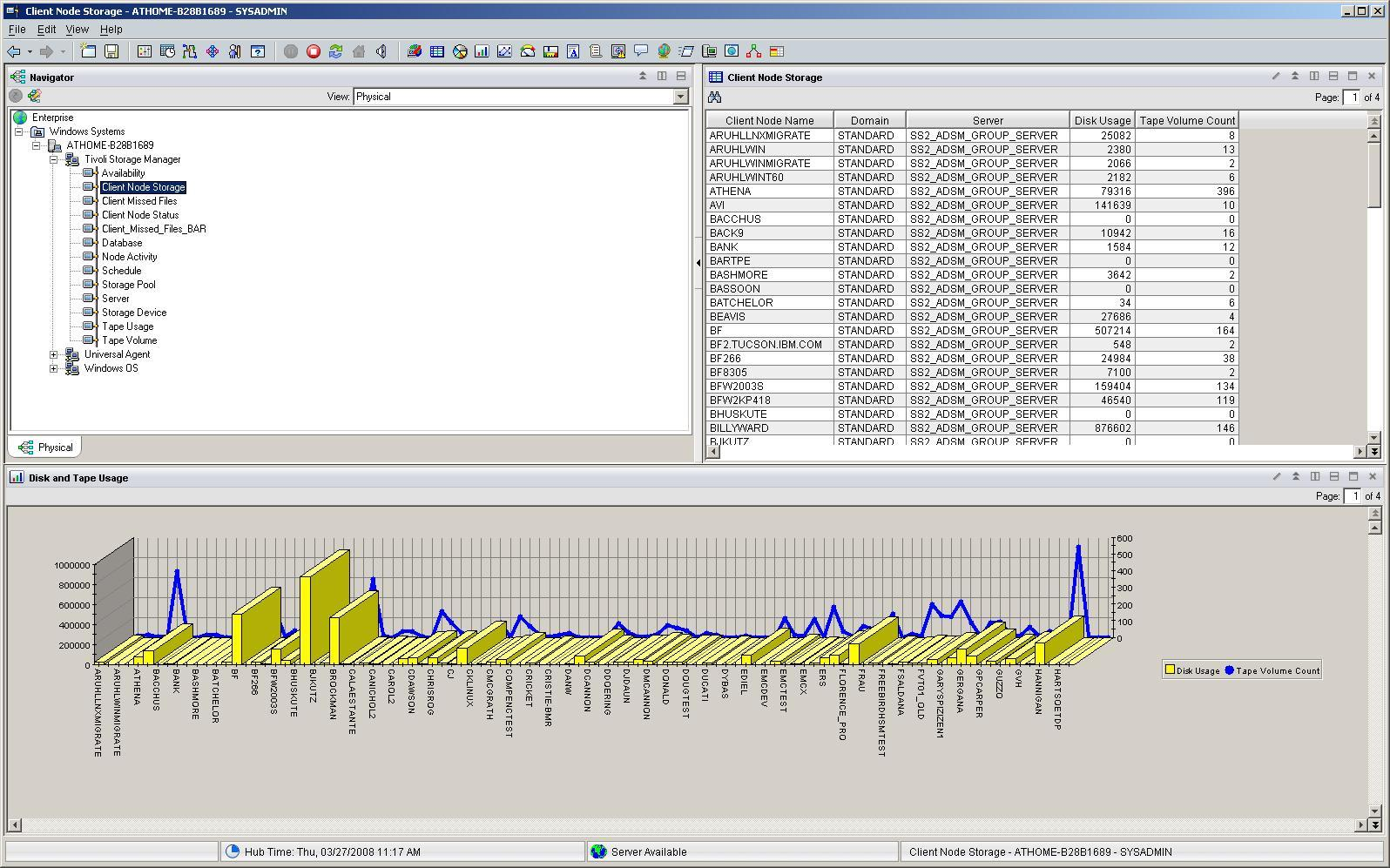Click the Page number field in Disk and Tape Usage

(x=1352, y=496)
